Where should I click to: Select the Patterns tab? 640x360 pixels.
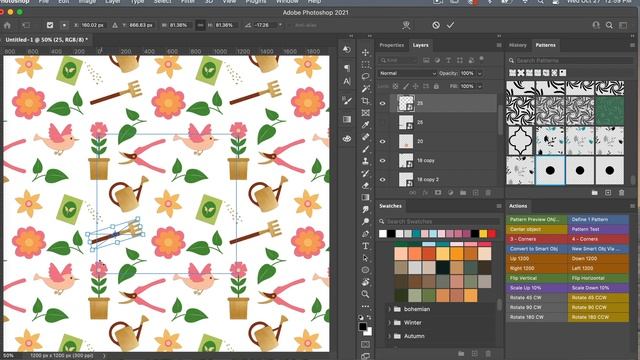coord(545,45)
